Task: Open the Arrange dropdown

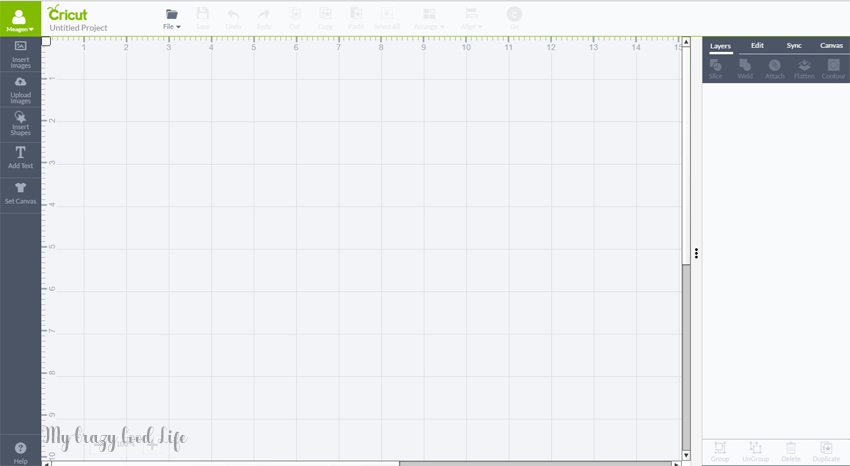Action: (429, 19)
